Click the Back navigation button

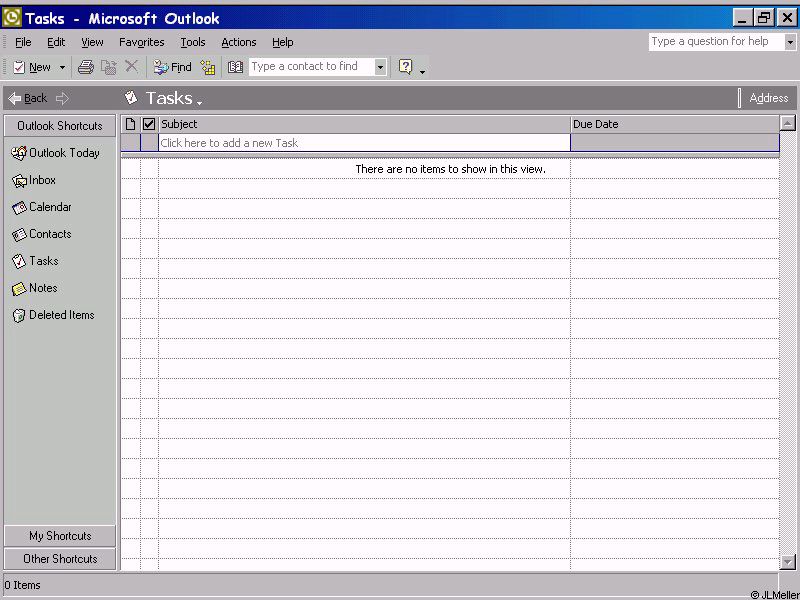tap(28, 98)
